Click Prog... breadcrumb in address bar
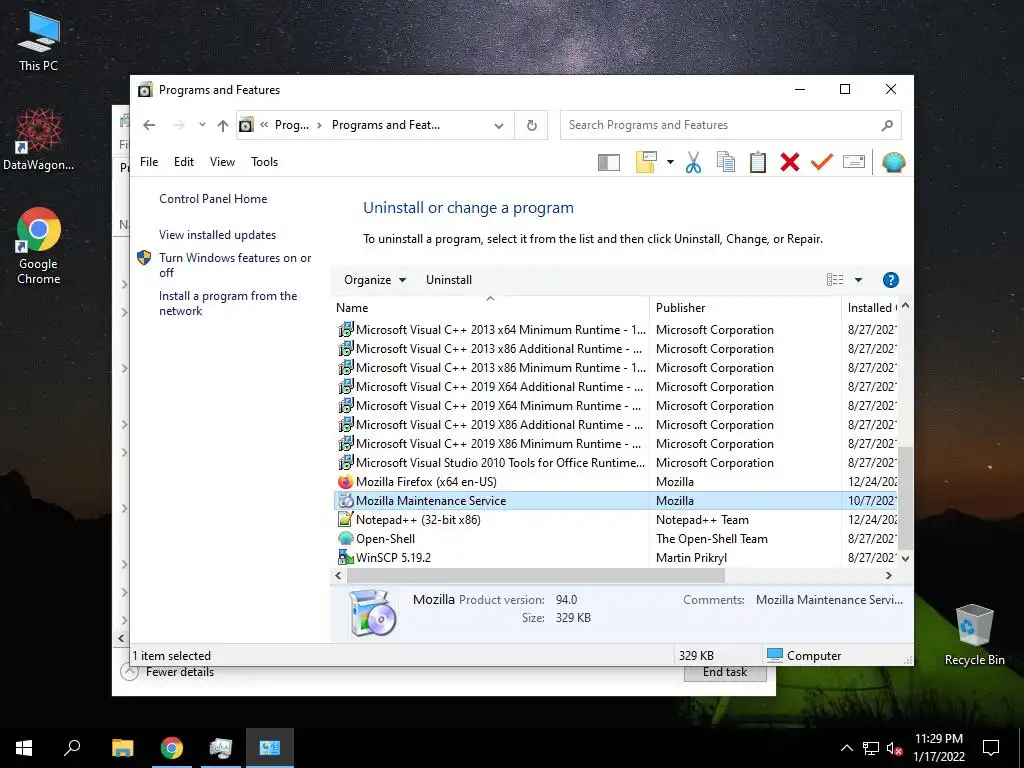Screen dimensions: 1024x768 291,125
